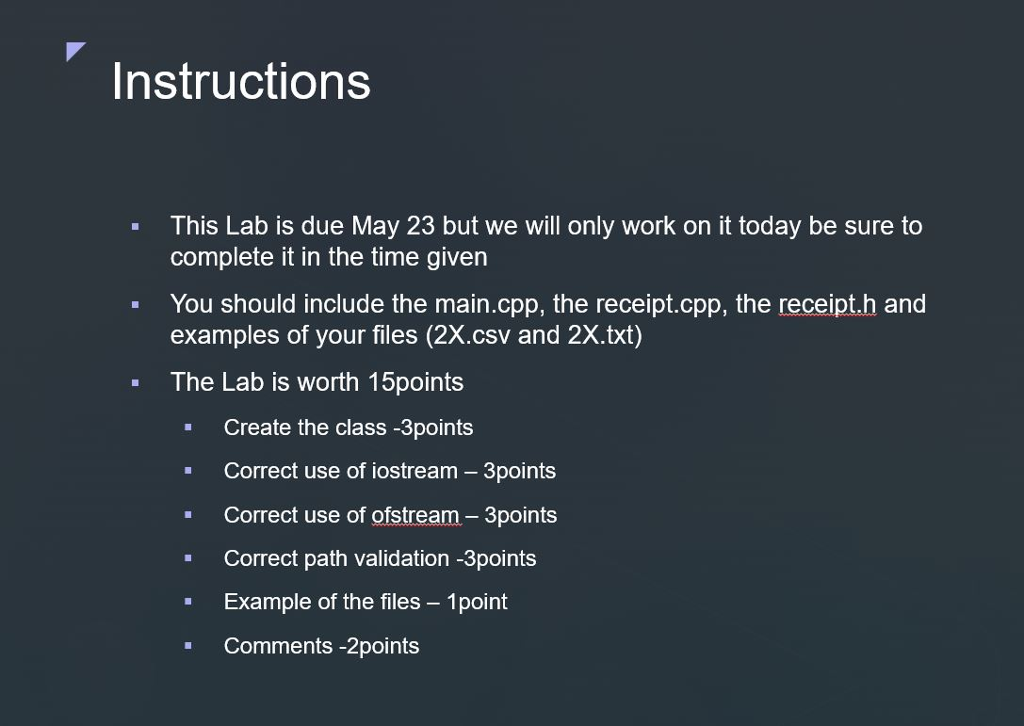Click the sub-bullet marker beside "Example of the files"

[188, 602]
